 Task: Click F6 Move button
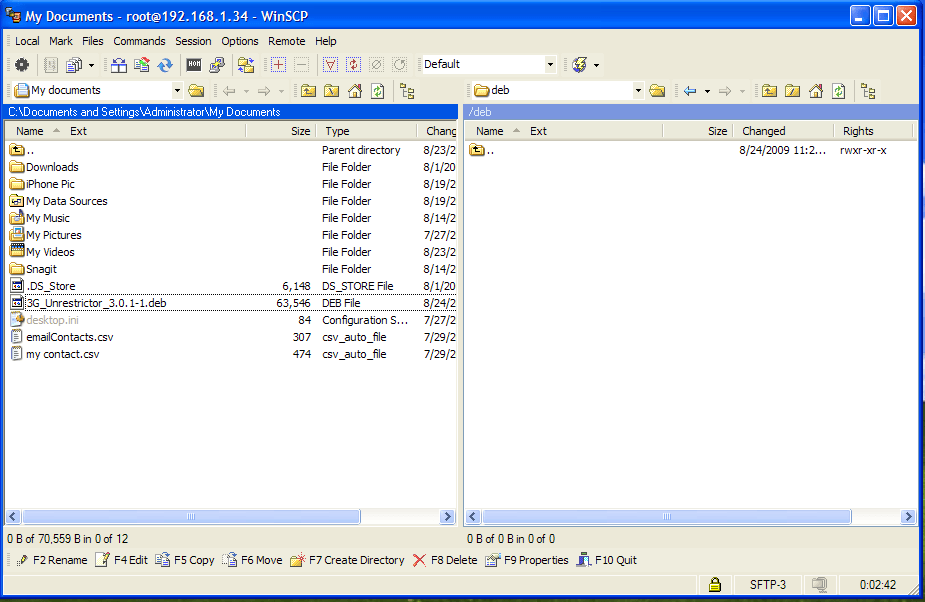(252, 560)
